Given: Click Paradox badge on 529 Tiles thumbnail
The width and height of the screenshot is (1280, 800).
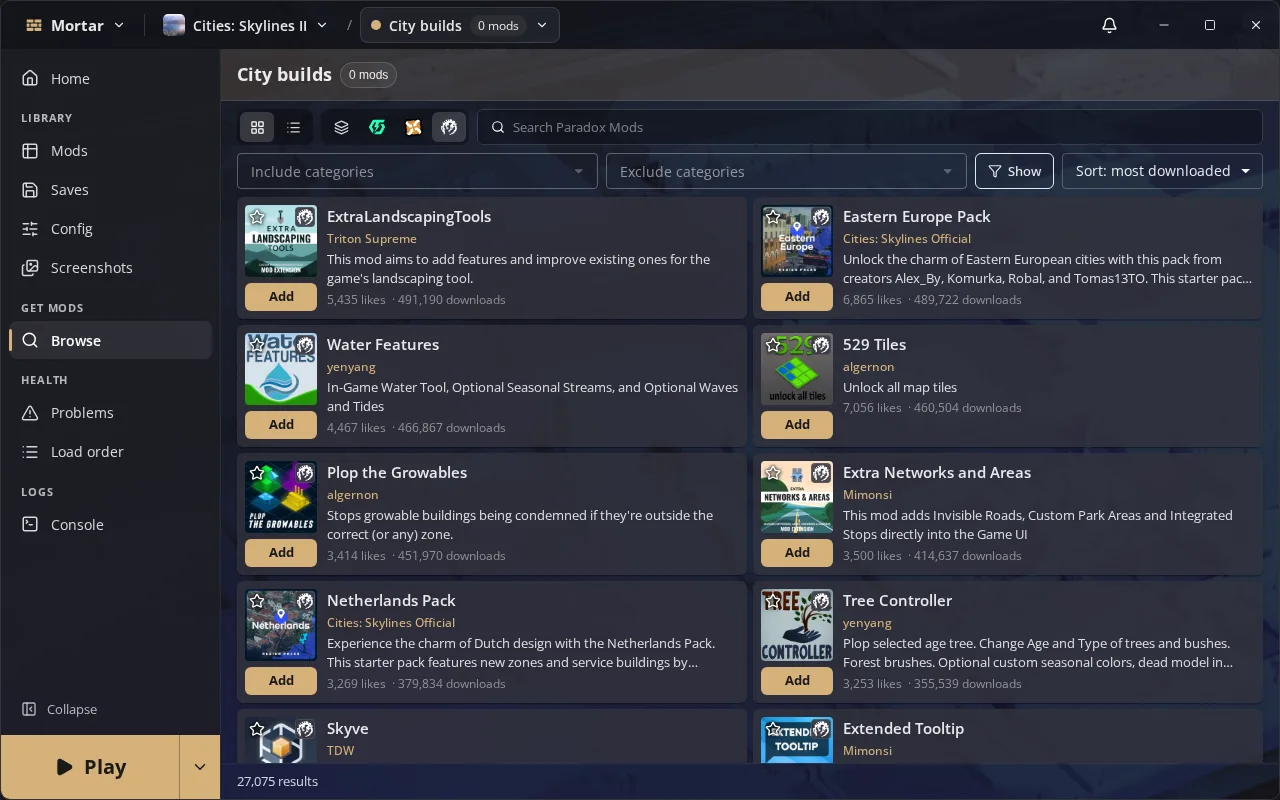Looking at the screenshot, I should click(x=821, y=345).
